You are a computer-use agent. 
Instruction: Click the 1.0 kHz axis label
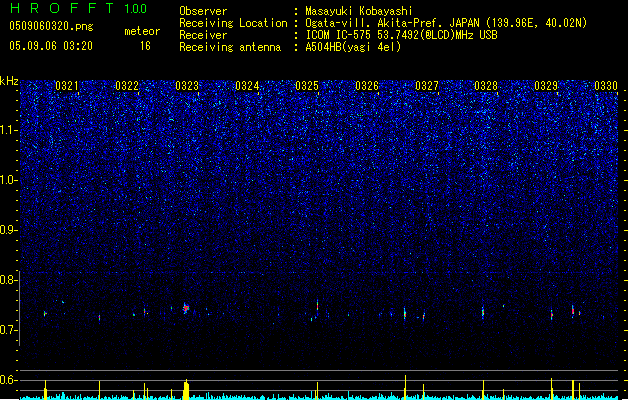point(9,180)
